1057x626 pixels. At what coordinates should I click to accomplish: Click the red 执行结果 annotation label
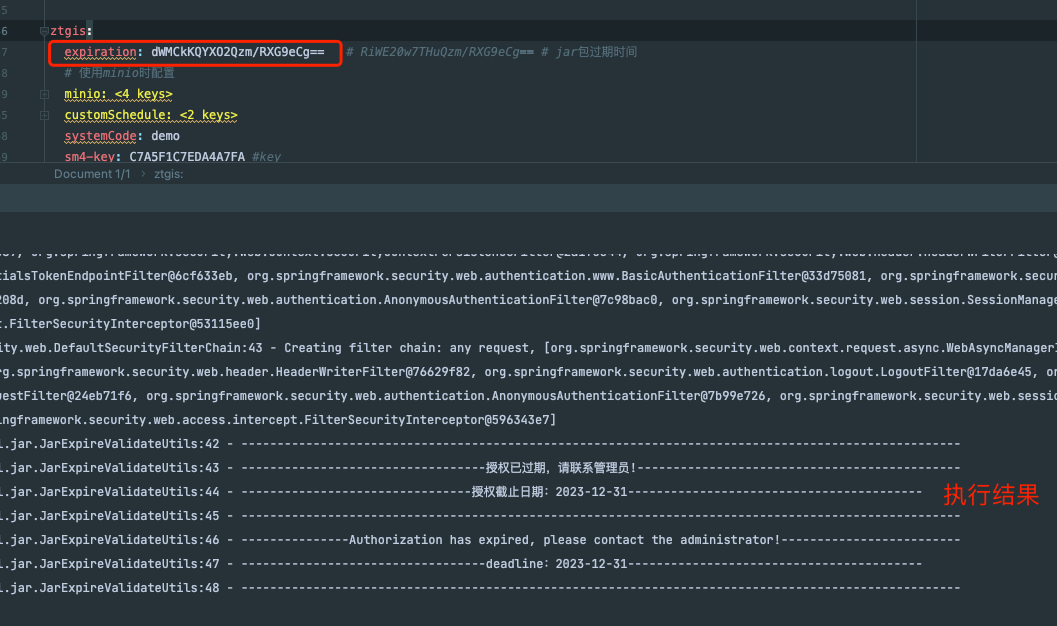991,494
